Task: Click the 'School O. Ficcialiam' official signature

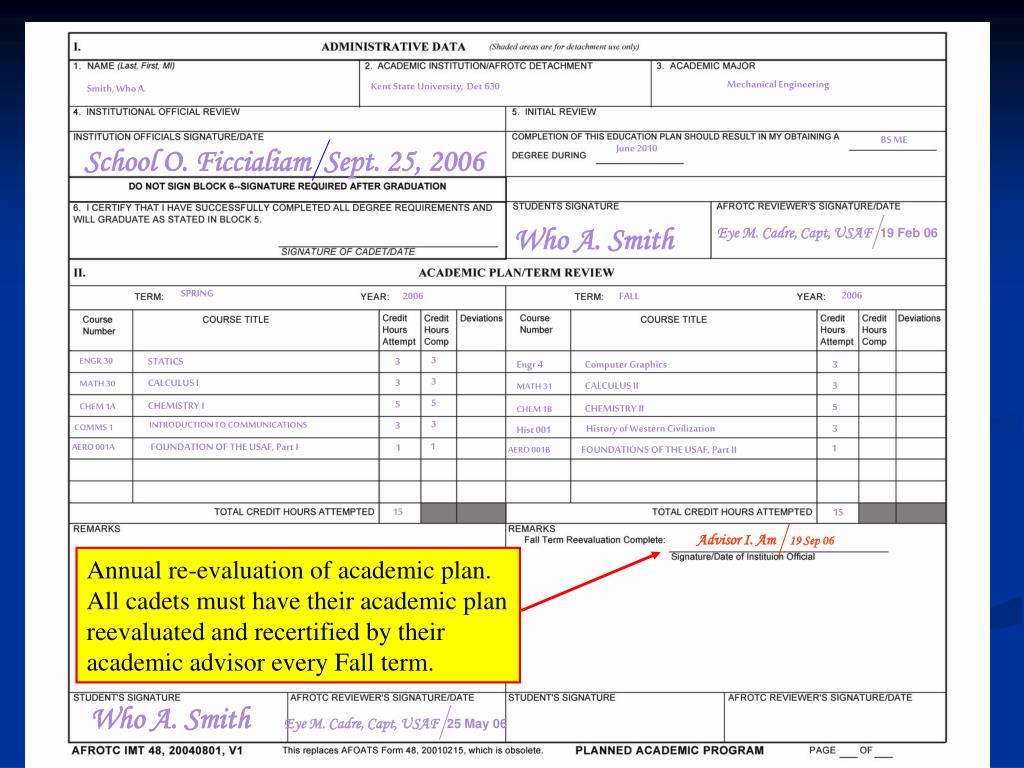Action: coord(199,161)
